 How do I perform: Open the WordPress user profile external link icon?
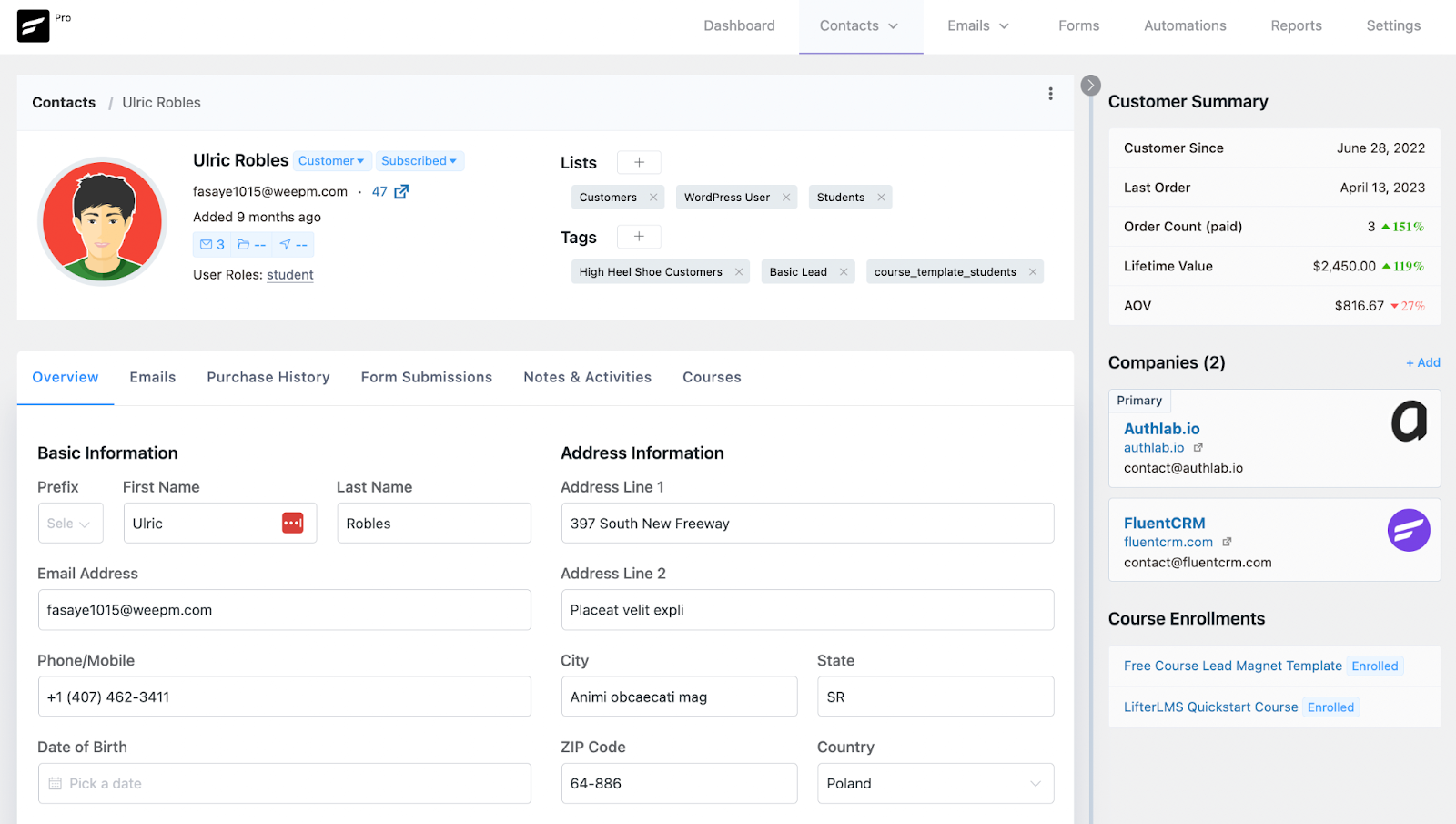click(401, 192)
